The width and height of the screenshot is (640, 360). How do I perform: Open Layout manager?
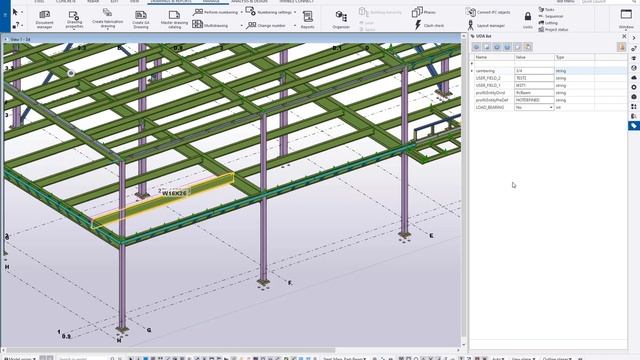[486, 25]
